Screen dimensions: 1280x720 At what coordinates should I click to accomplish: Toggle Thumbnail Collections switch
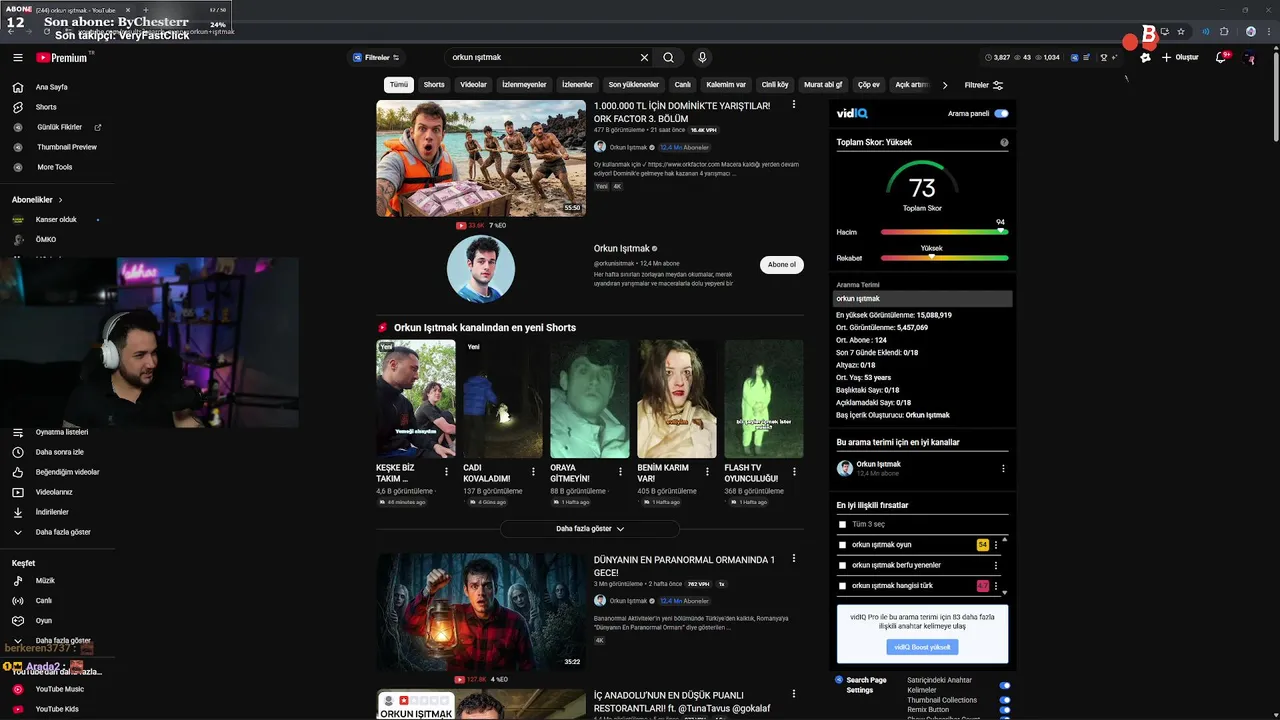[x=1005, y=700]
